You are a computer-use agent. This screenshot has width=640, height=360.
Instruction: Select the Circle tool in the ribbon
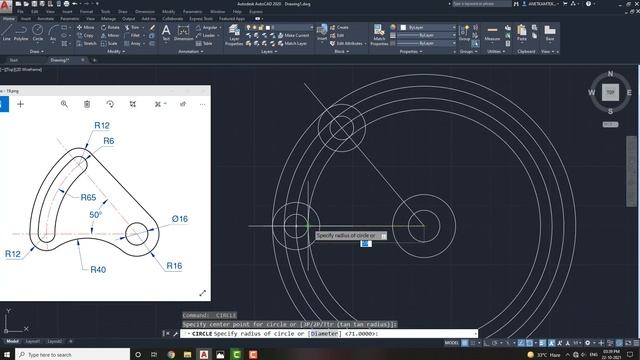point(38,32)
